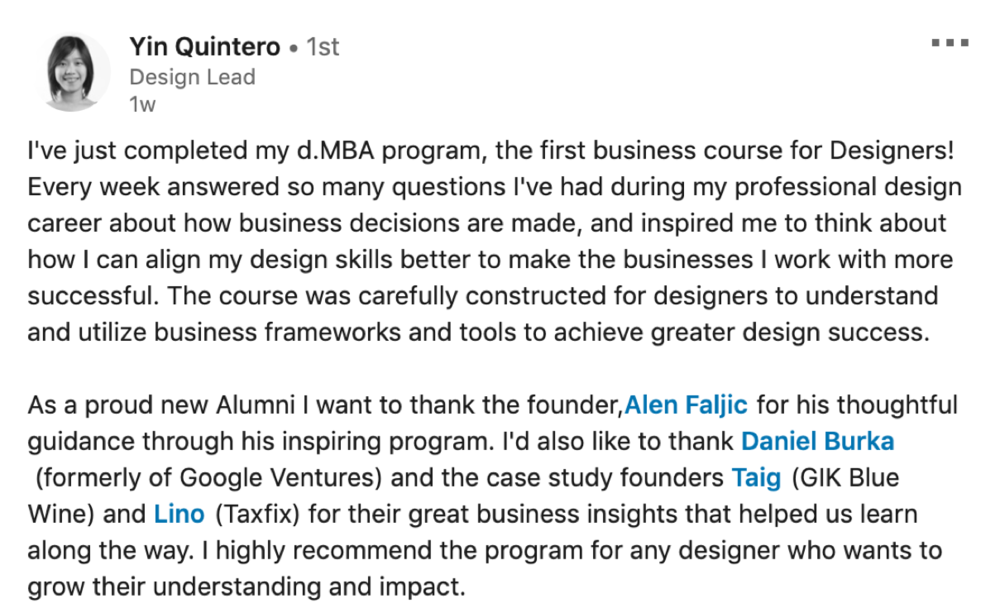Open the post via the 1w timestamp
This screenshot has width=1000, height=608.
140,103
